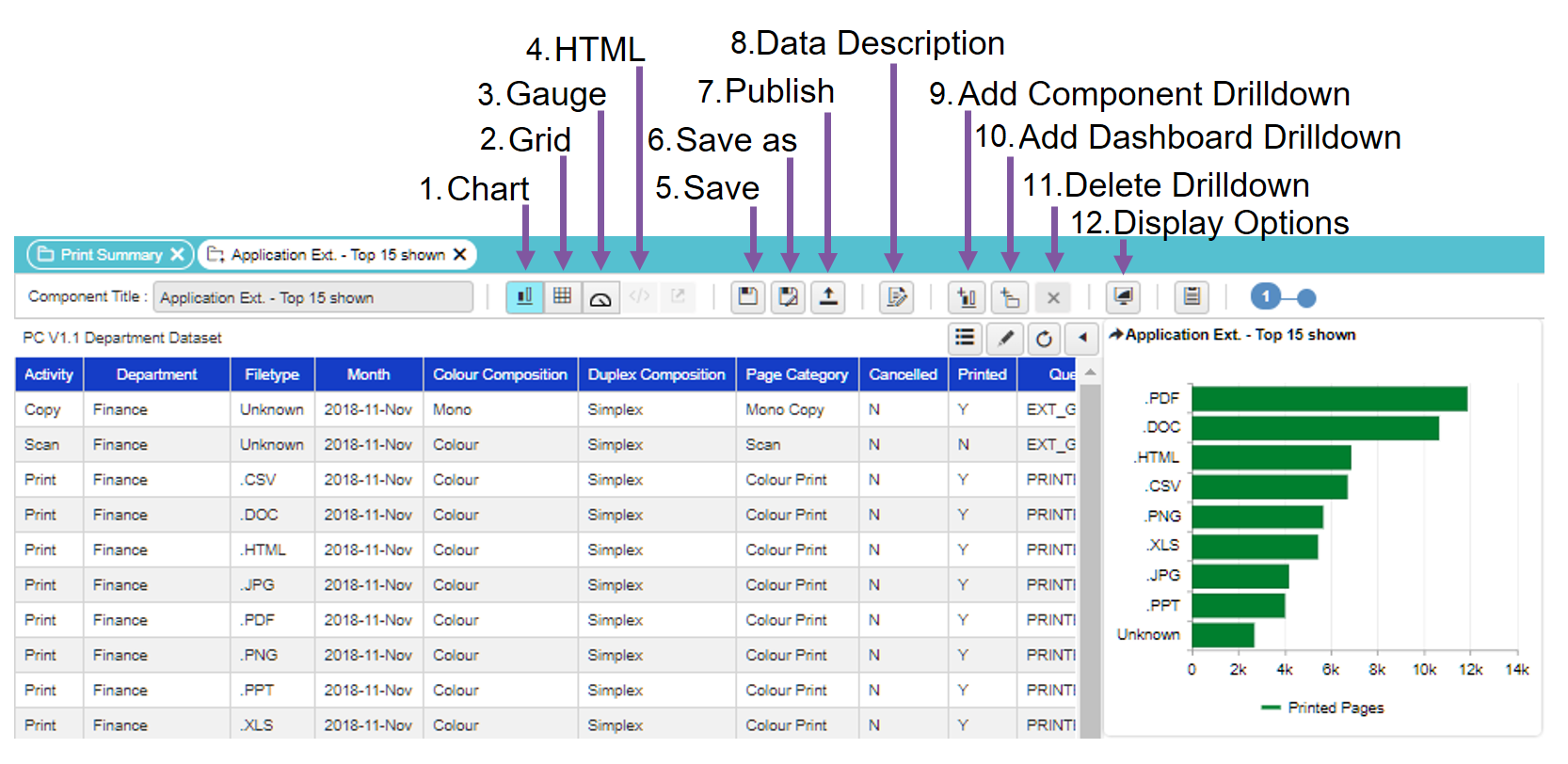Click the external link icon beside HTML
This screenshot has width=1568, height=764.
[678, 297]
